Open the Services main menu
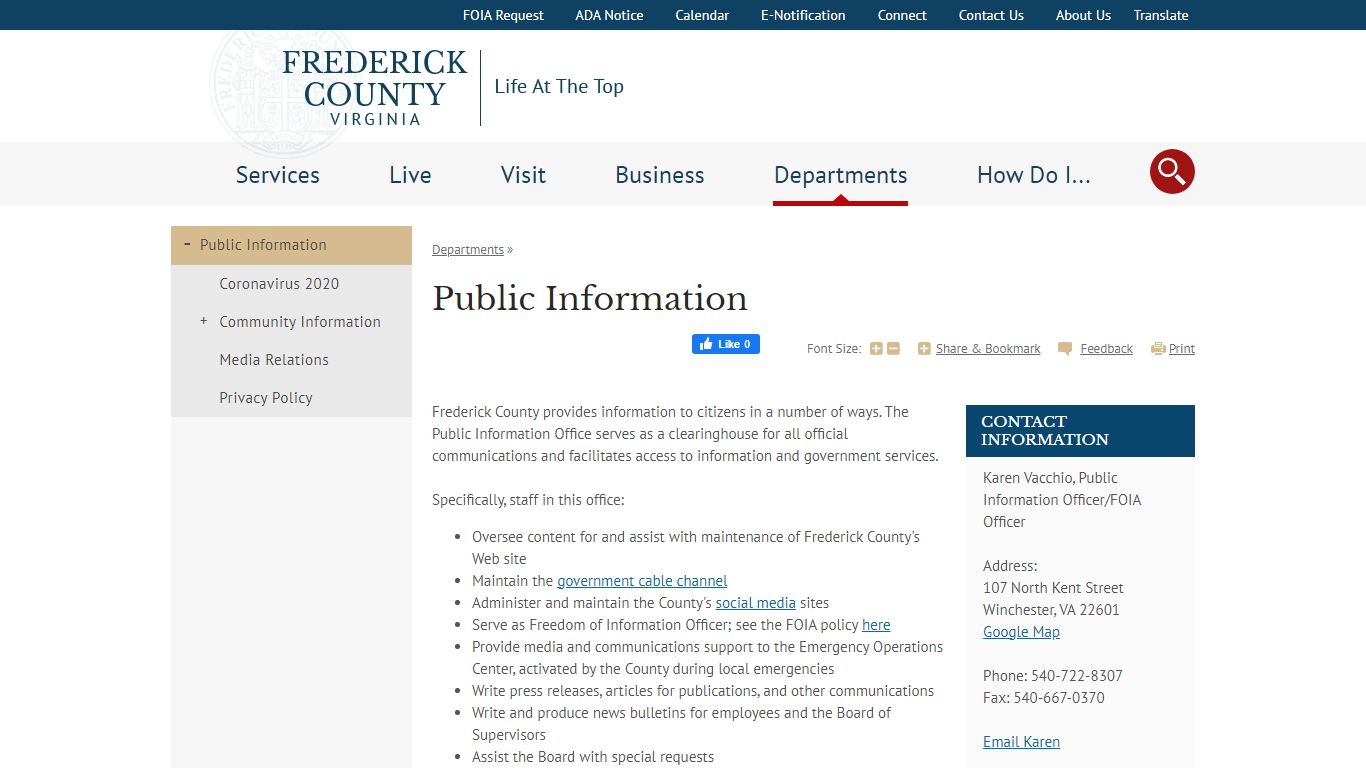 tap(278, 175)
